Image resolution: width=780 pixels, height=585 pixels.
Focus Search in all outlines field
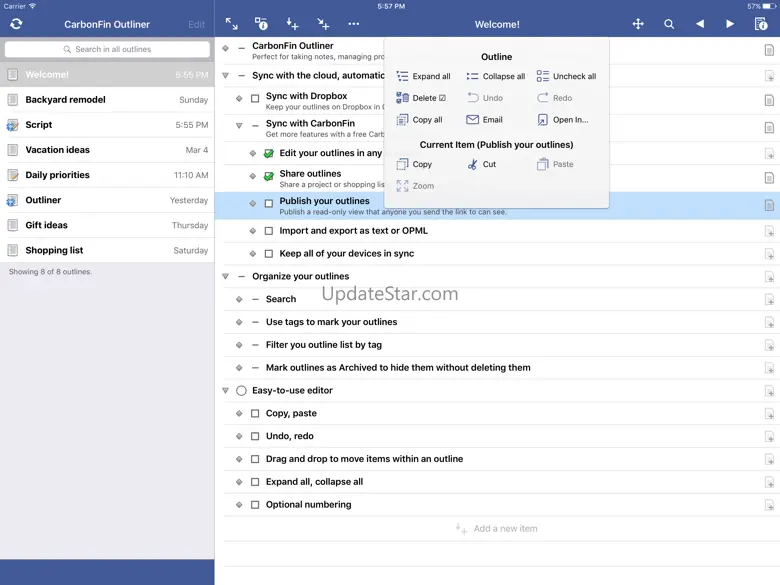107,49
